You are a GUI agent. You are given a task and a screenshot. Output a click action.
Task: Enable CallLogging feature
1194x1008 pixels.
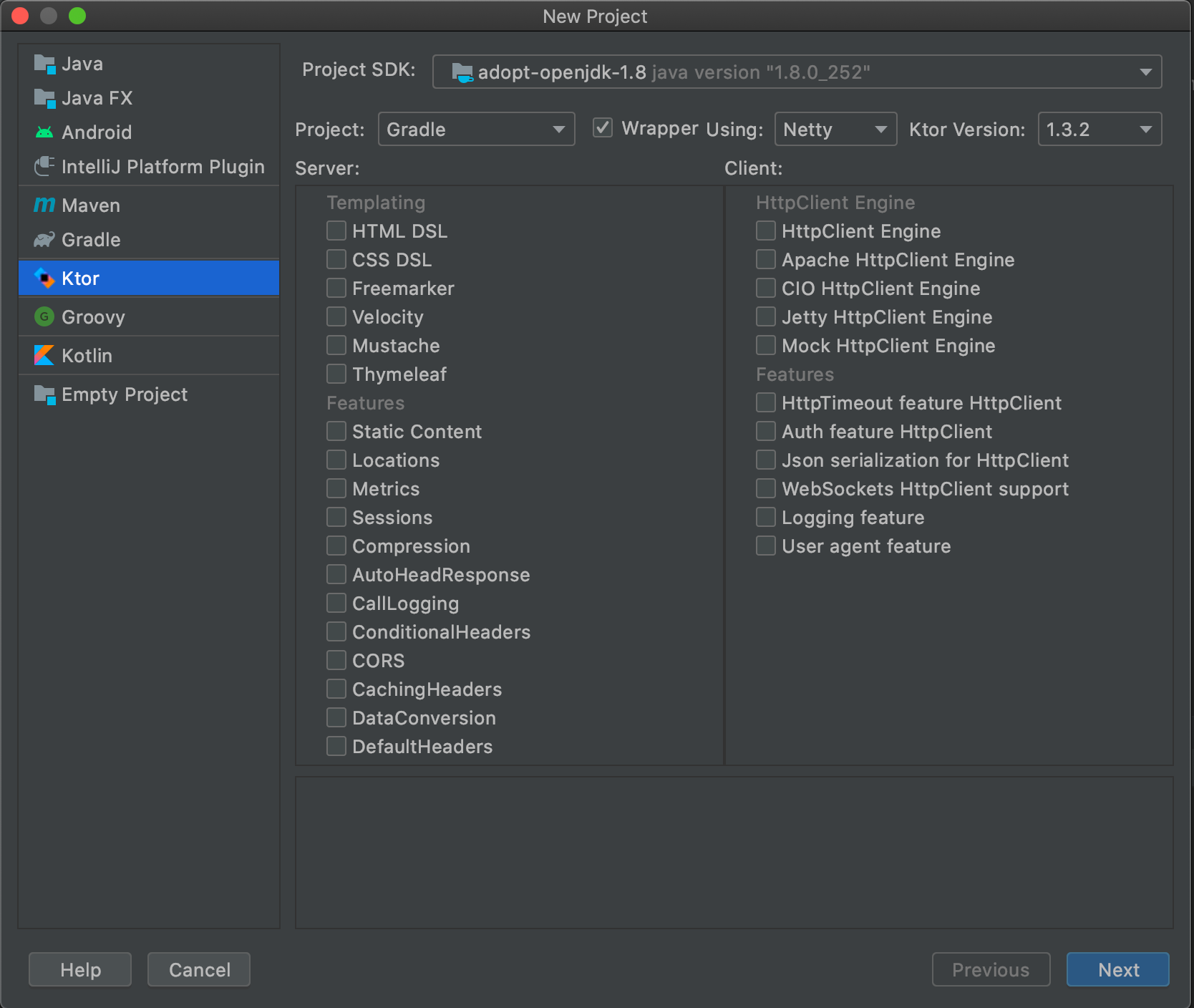pos(336,603)
